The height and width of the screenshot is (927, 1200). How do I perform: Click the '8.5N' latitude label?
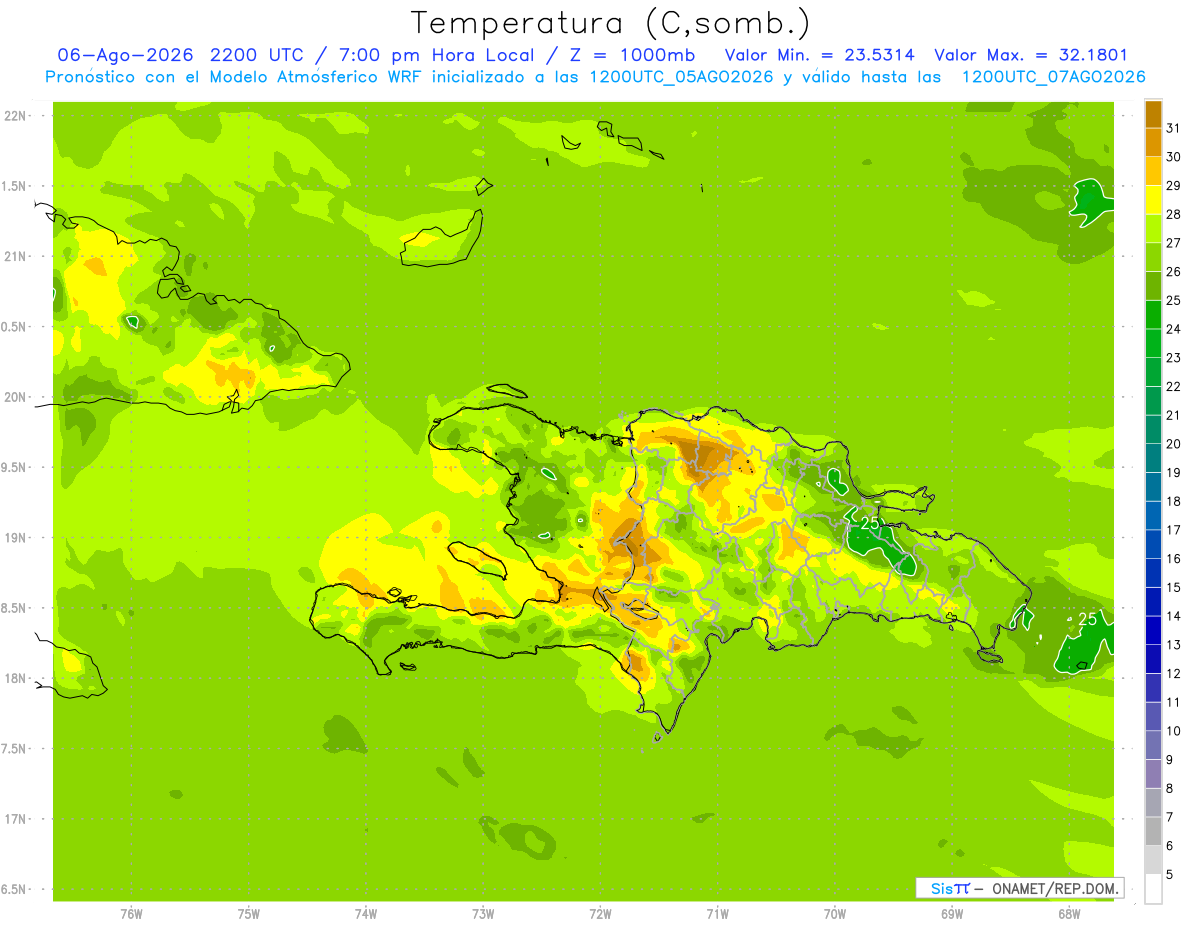[x=13, y=608]
